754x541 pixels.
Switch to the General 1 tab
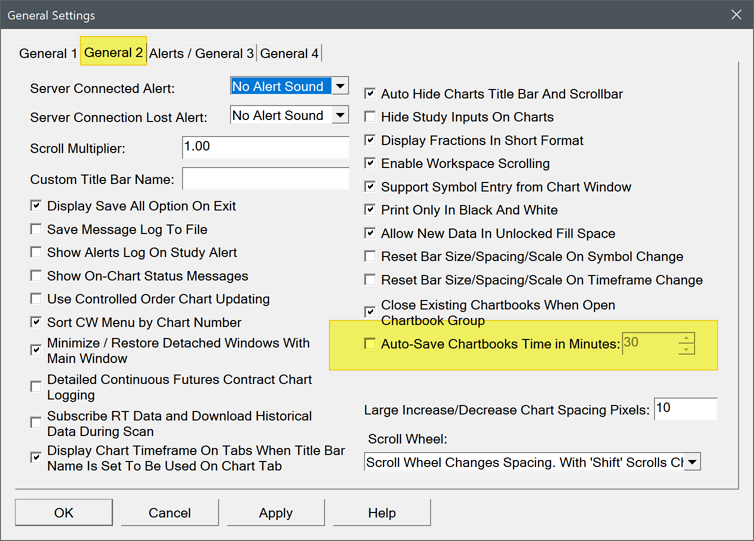click(48, 53)
